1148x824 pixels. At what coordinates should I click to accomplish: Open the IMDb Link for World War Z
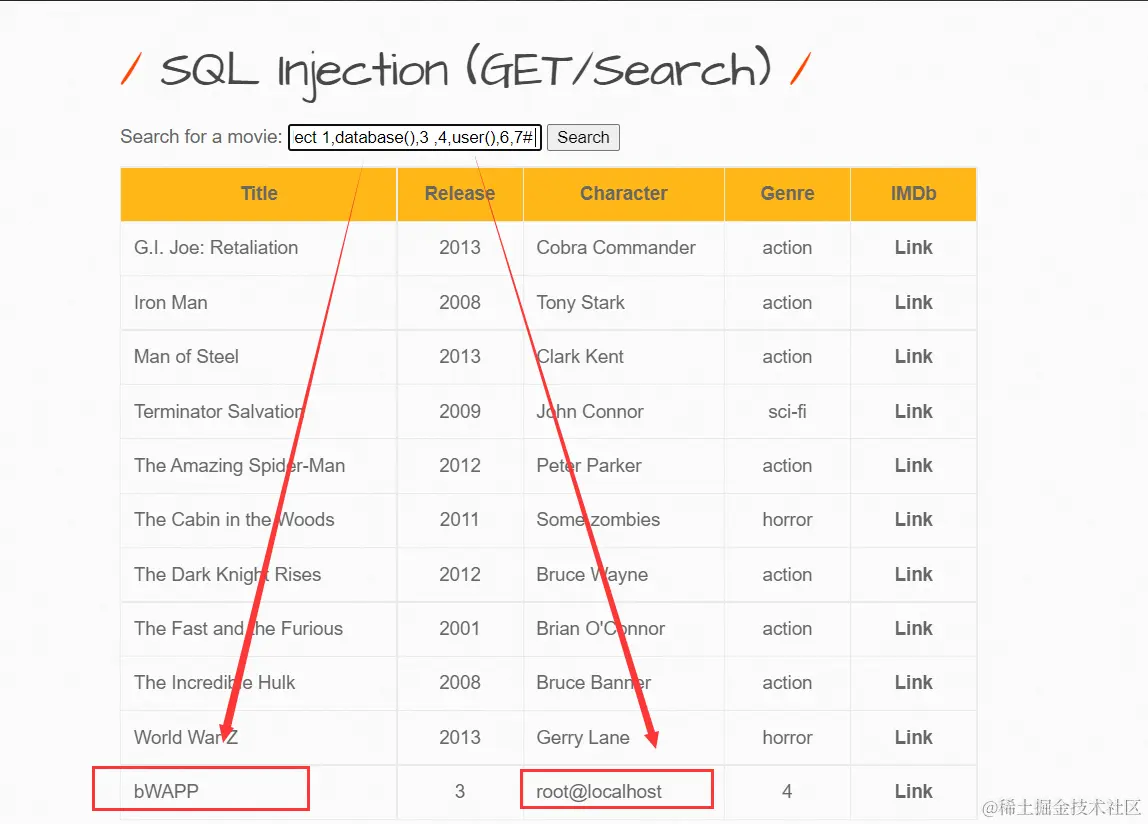[913, 738]
